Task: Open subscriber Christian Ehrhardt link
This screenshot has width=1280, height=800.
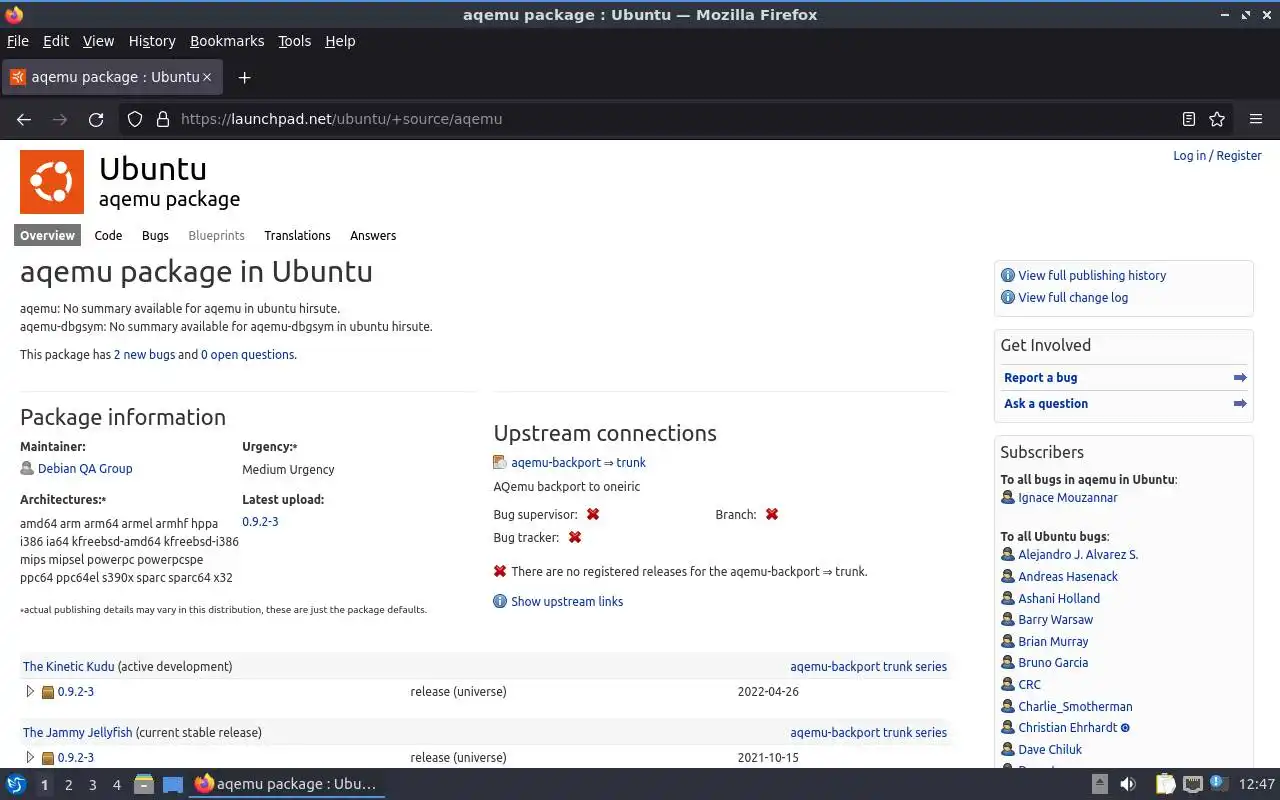Action: click(1068, 727)
